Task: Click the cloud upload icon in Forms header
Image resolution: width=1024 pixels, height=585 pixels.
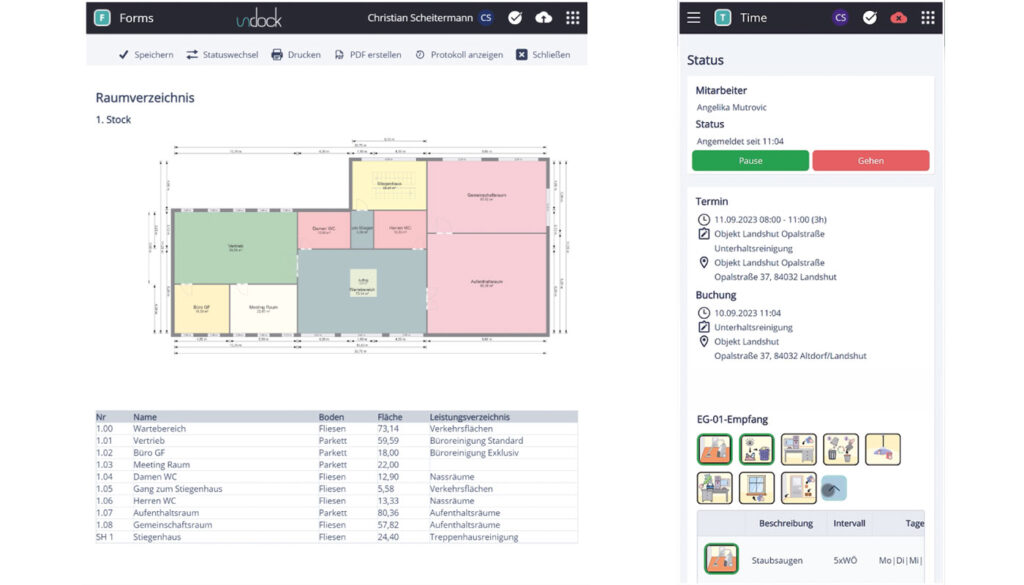Action: [543, 18]
